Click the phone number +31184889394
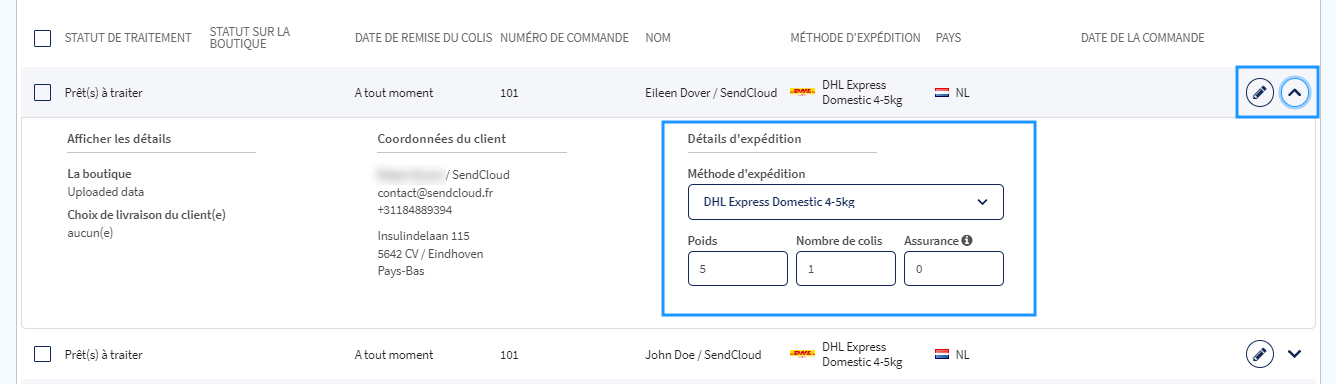 point(415,210)
